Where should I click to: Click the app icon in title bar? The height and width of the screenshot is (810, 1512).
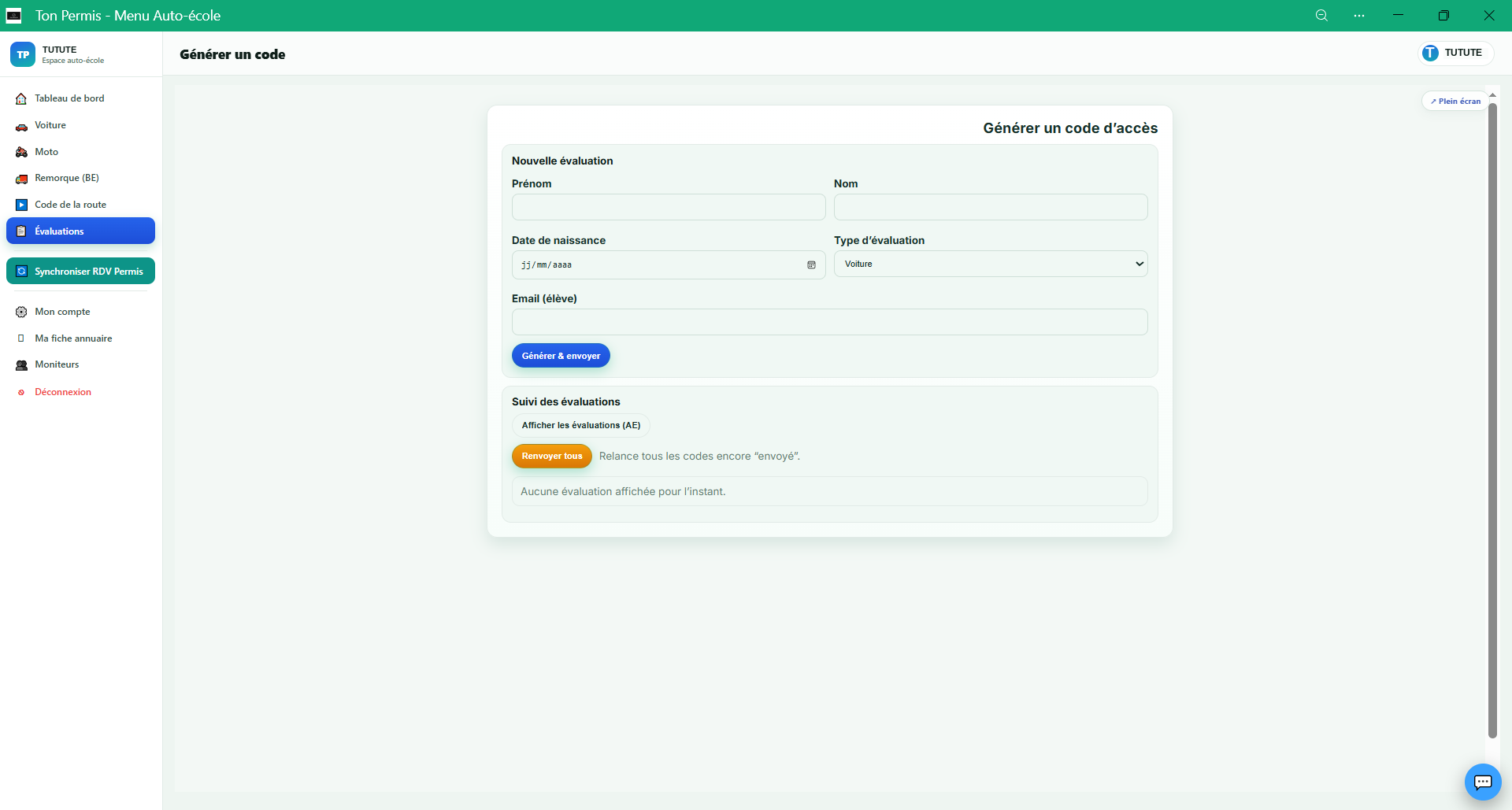tap(13, 16)
